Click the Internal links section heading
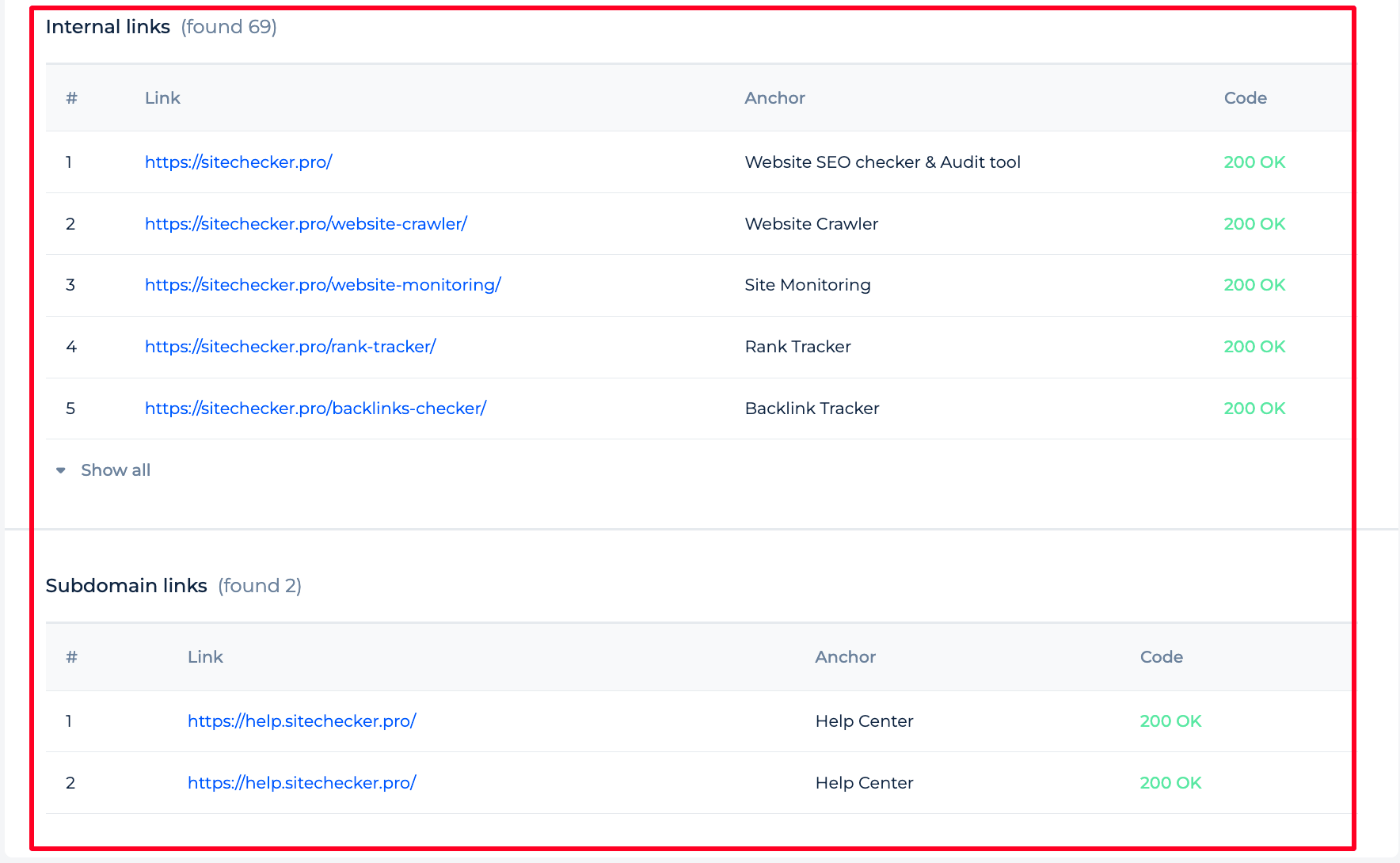1400x863 pixels. coord(108,27)
